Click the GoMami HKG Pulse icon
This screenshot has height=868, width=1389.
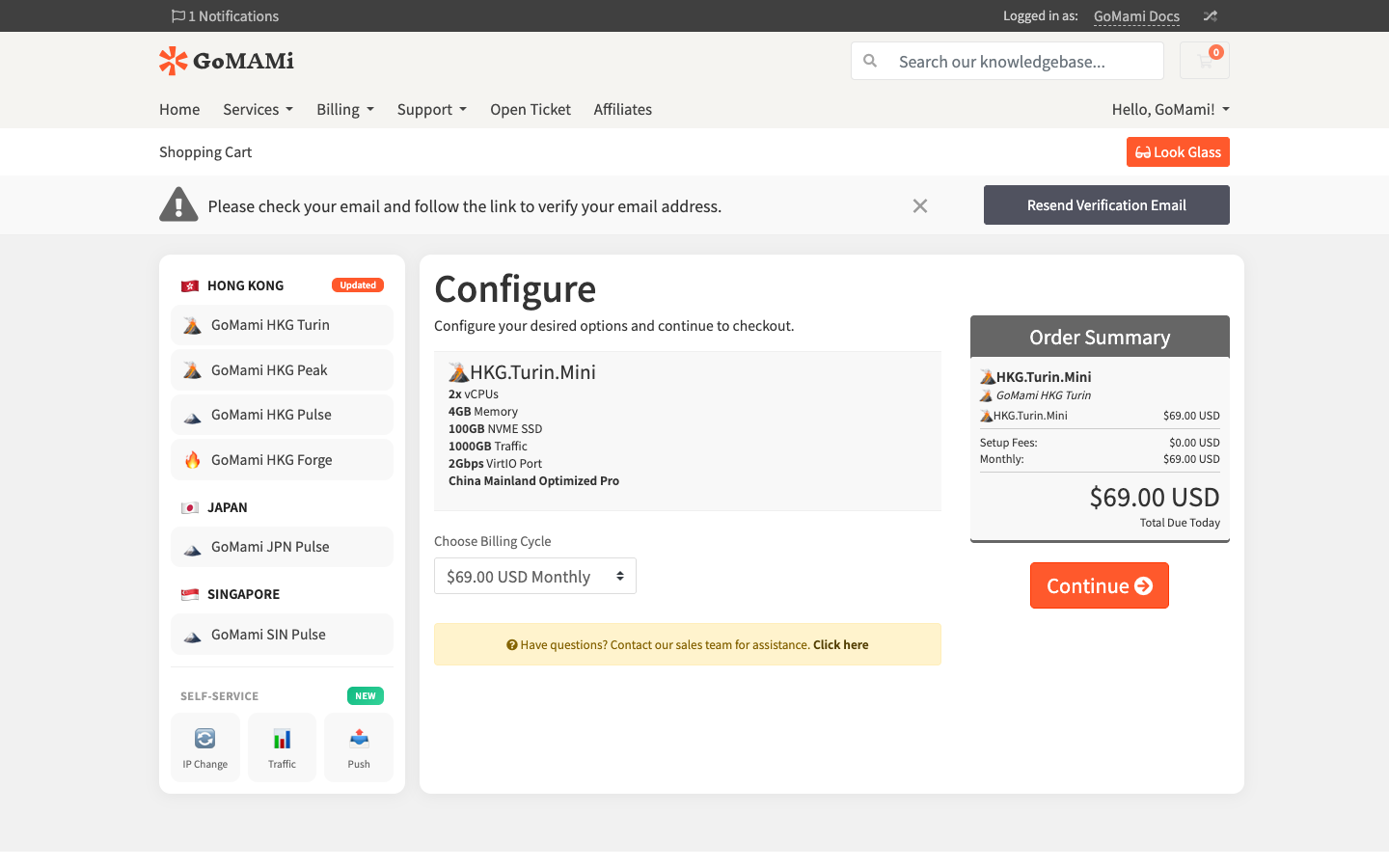pos(193,416)
